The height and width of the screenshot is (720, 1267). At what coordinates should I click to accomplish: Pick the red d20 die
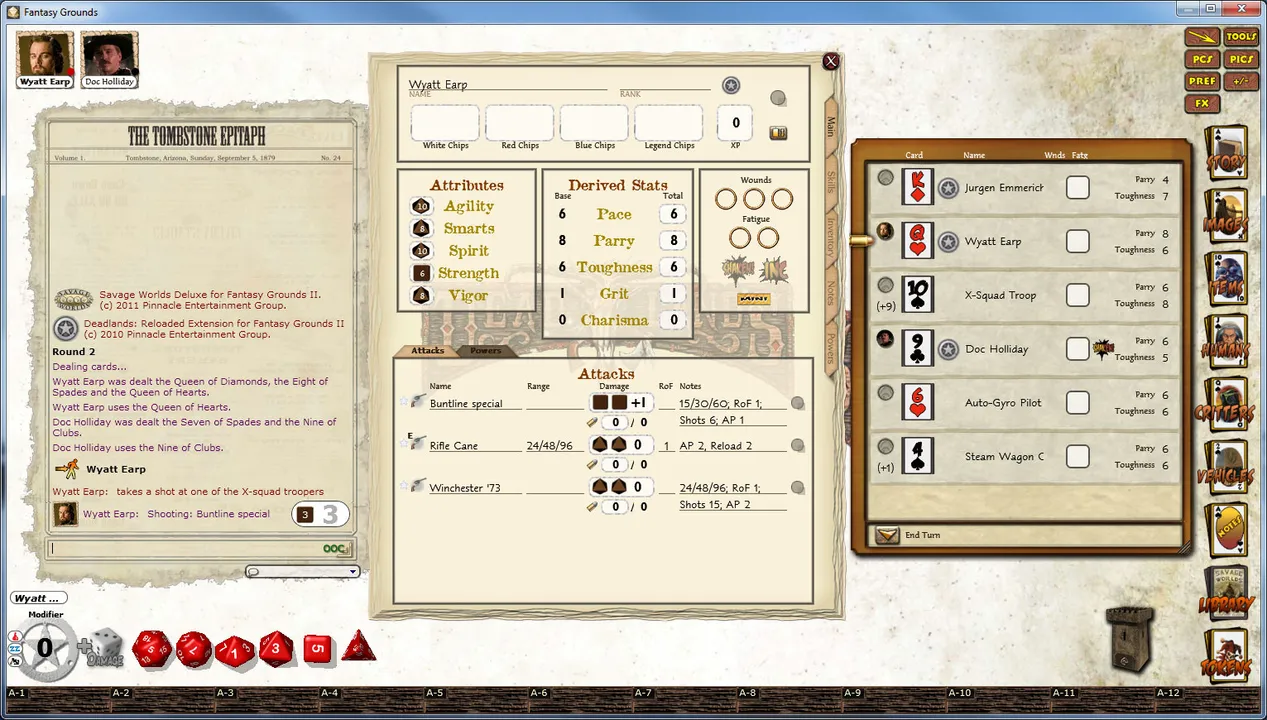pyautogui.click(x=153, y=648)
